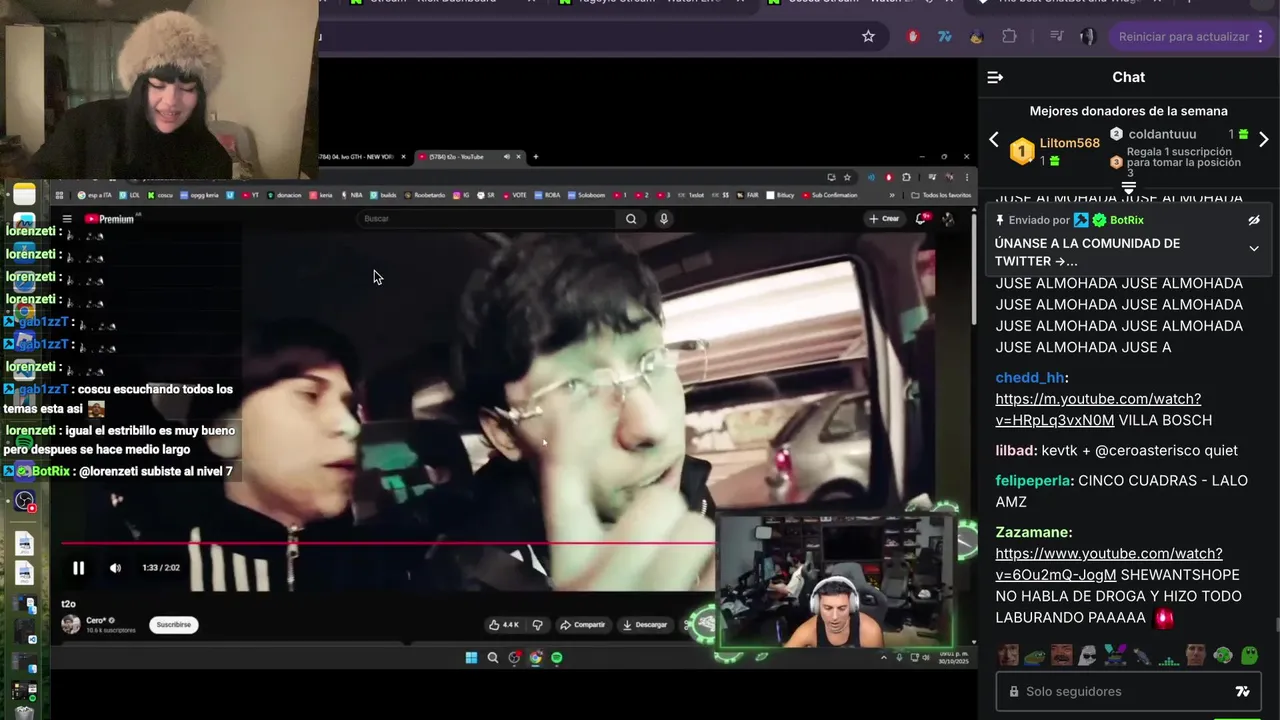Viewport: 1280px width, 720px height.
Task: Hide the pinned BotRix message
Action: point(1254,220)
